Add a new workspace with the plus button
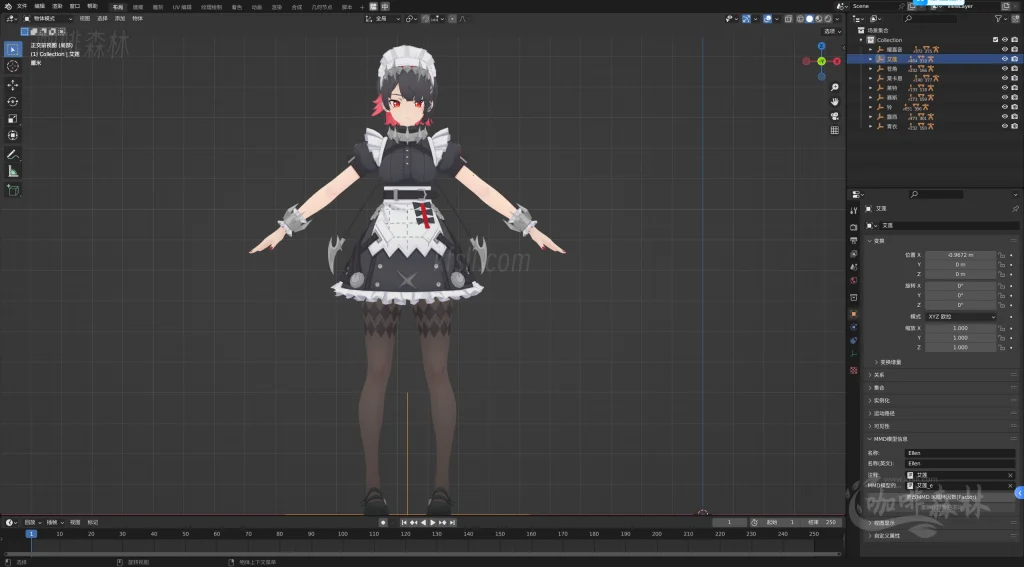 point(362,7)
